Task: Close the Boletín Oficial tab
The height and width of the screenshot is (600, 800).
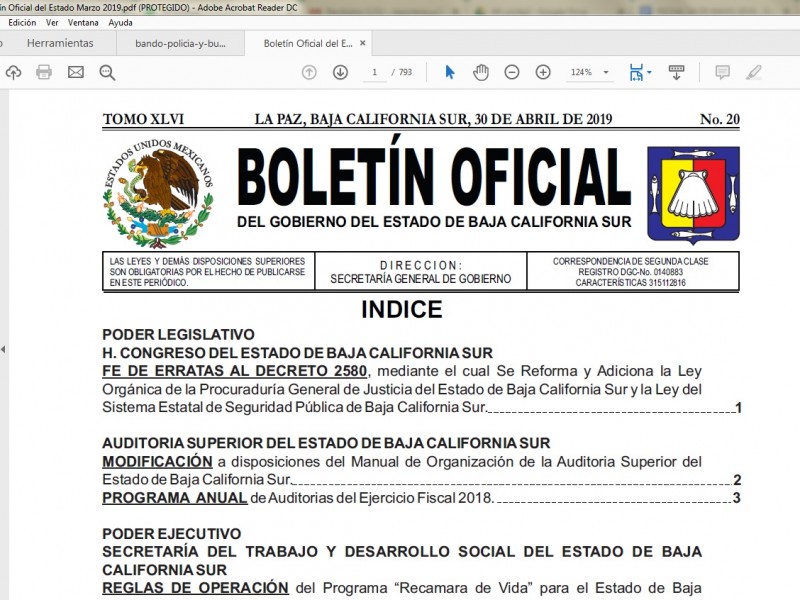Action: point(363,43)
